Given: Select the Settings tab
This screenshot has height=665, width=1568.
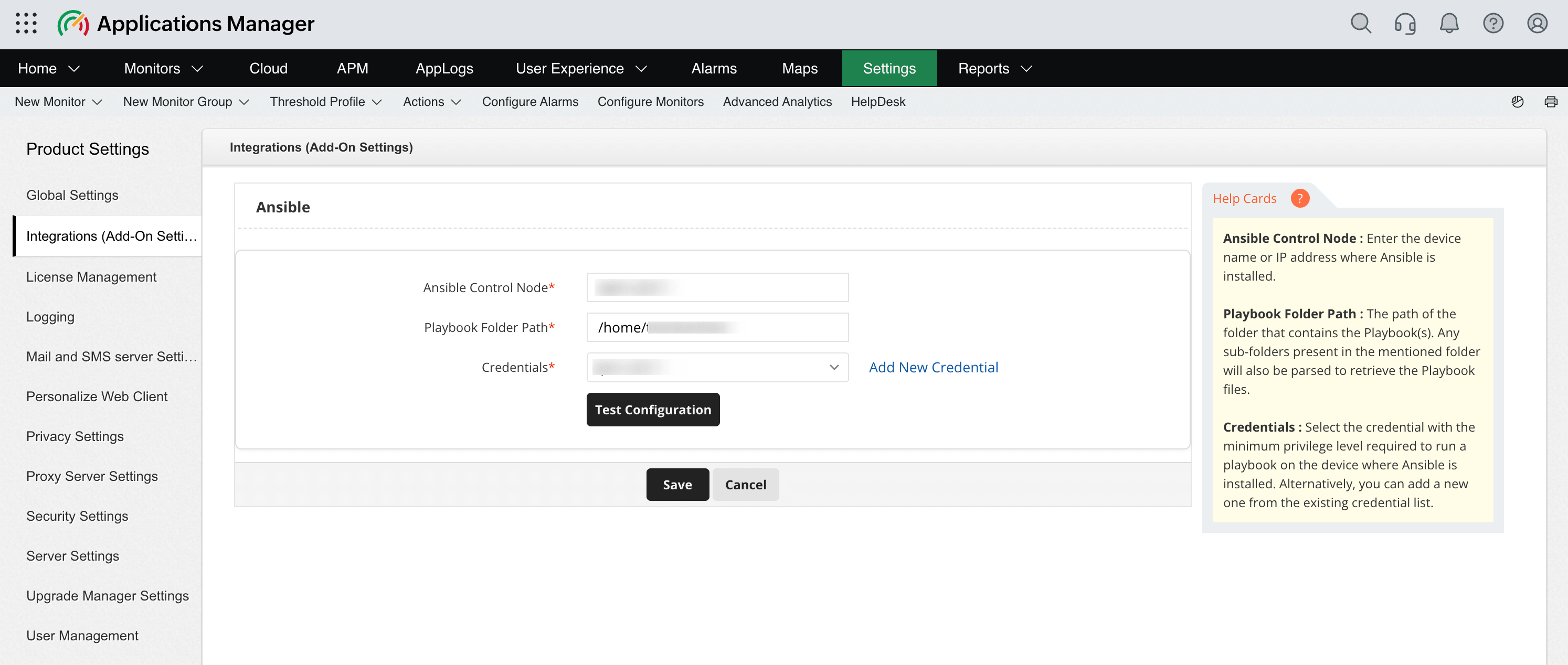Looking at the screenshot, I should 889,68.
